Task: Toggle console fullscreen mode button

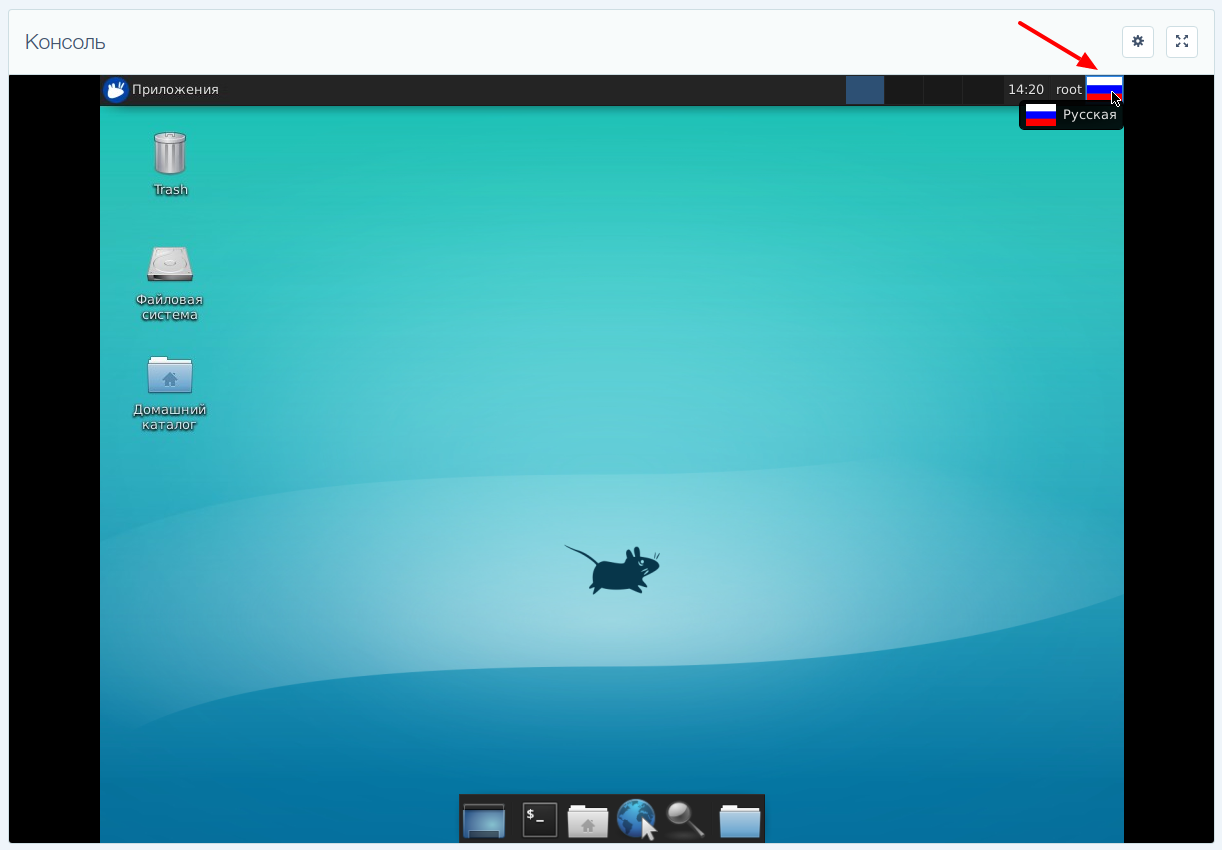Action: pos(1182,42)
